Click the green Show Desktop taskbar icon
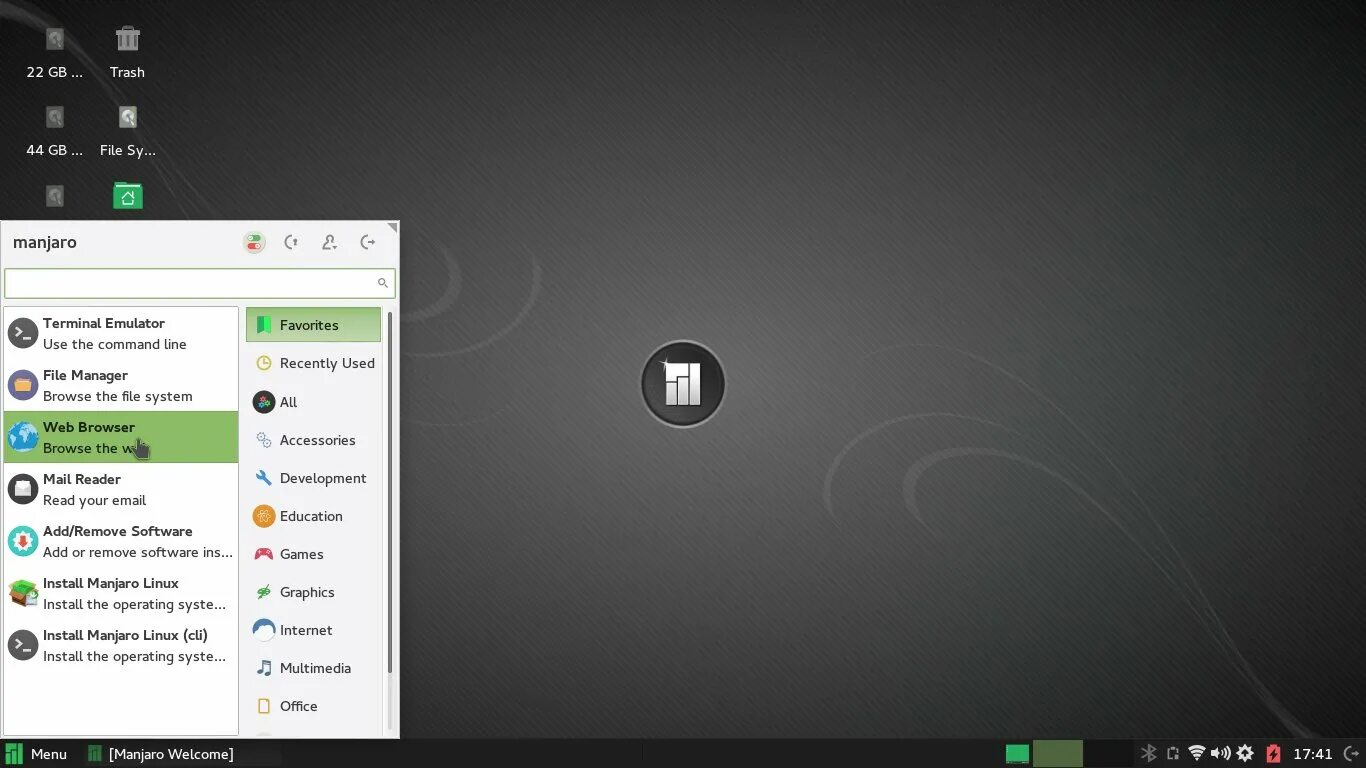This screenshot has width=1366, height=768. [1017, 754]
